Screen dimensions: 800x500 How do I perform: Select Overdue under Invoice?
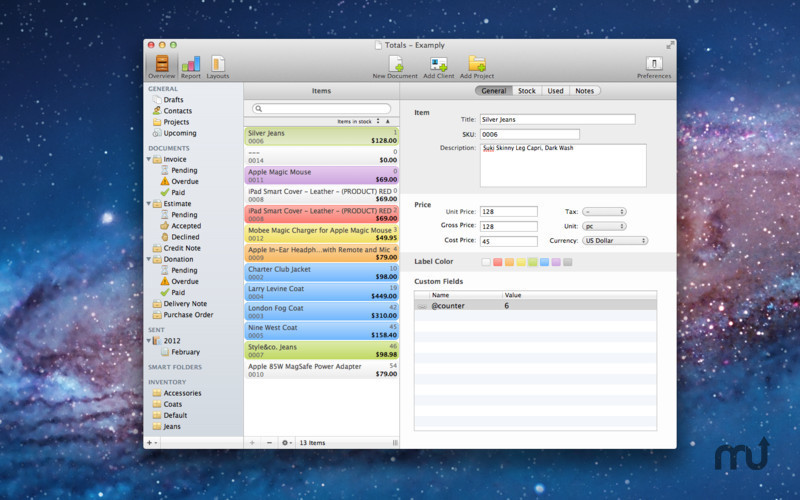pos(180,181)
